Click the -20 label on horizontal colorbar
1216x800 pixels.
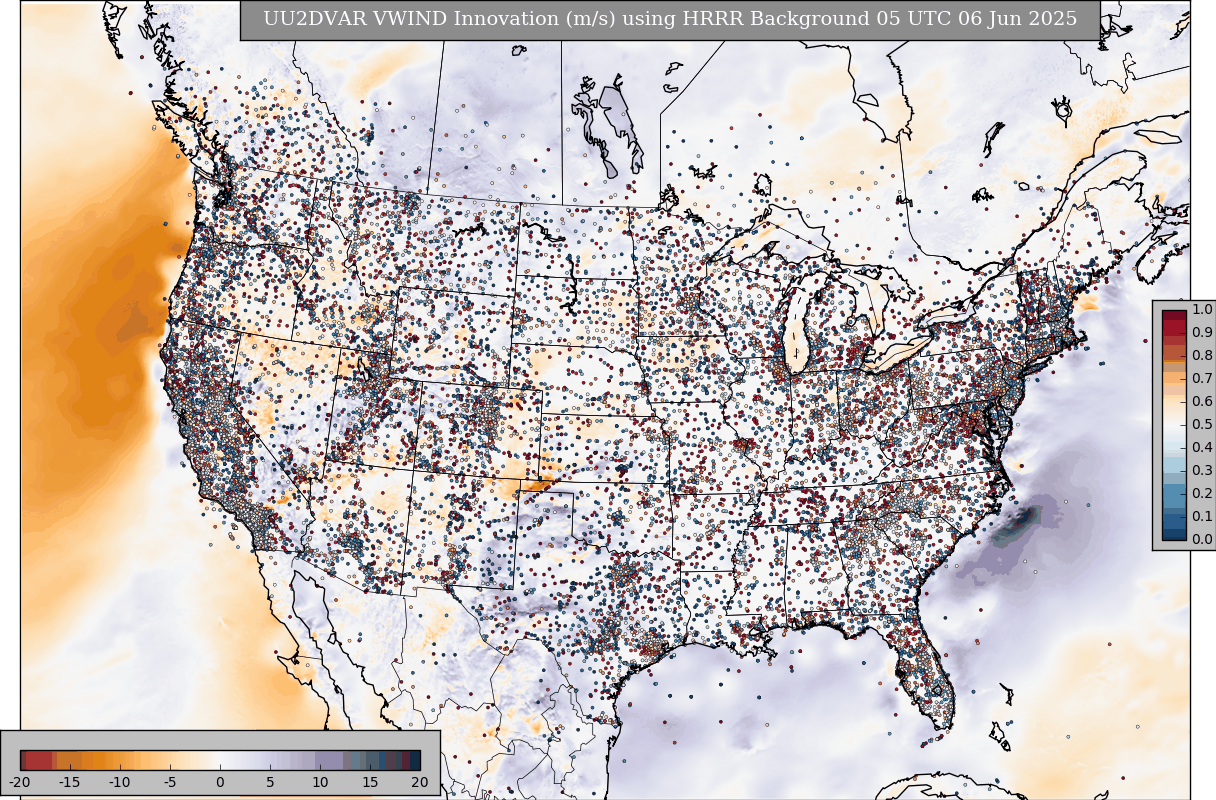point(19,781)
